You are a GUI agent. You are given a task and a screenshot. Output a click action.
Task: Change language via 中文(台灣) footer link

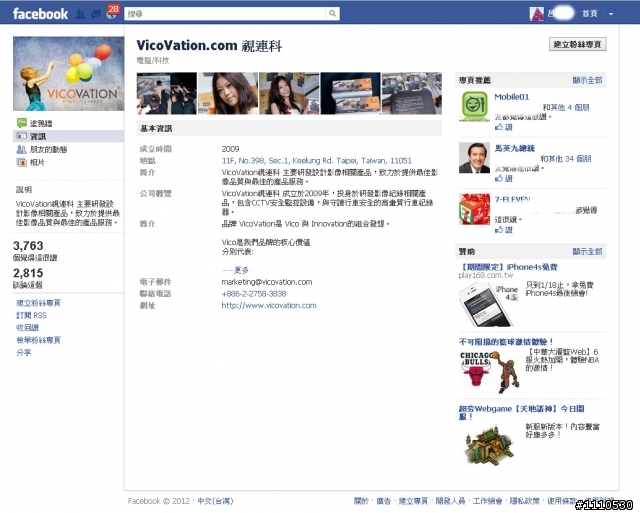215,501
